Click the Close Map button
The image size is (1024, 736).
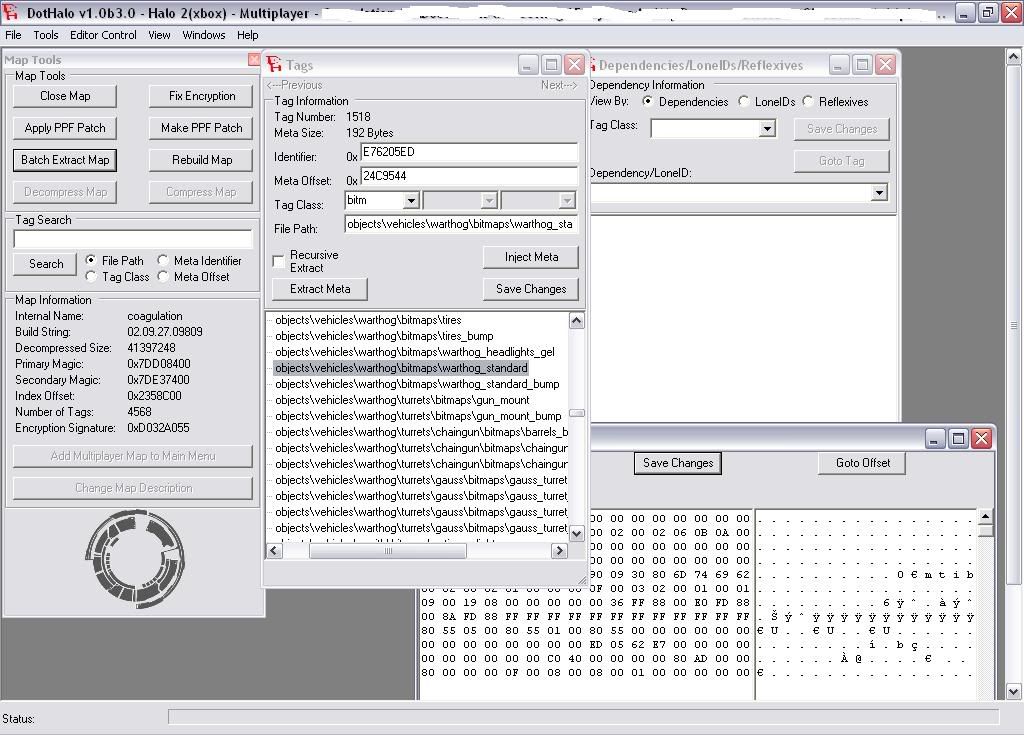coord(65,96)
